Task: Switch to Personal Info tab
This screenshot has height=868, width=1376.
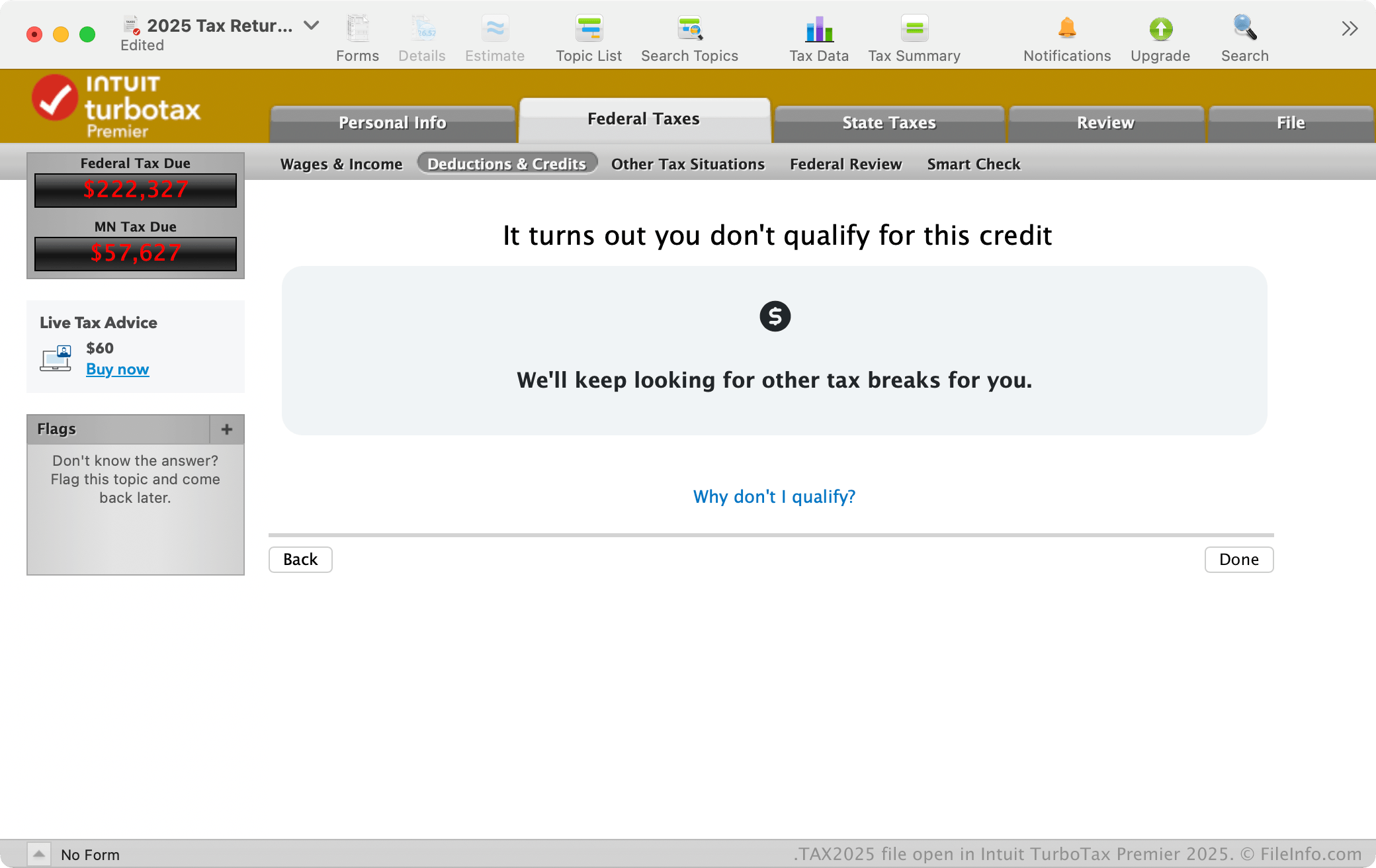Action: click(x=392, y=123)
